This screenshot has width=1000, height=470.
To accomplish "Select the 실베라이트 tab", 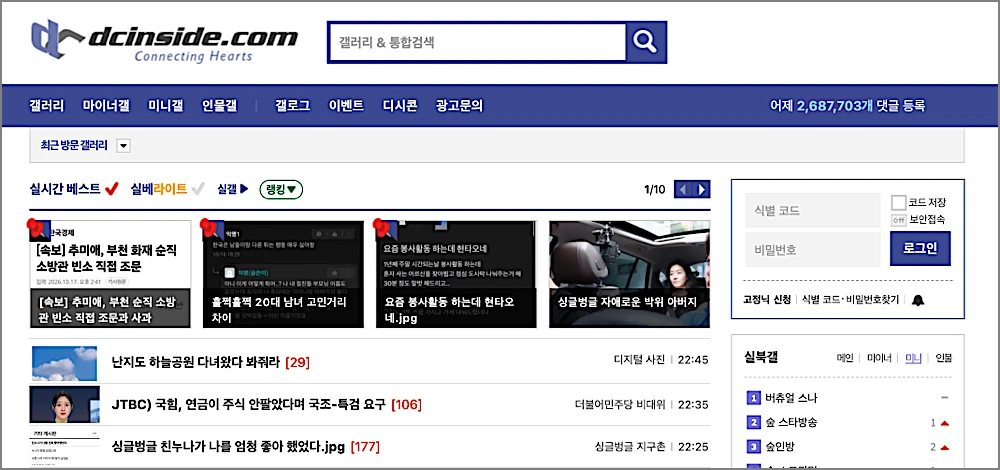I will (x=159, y=189).
